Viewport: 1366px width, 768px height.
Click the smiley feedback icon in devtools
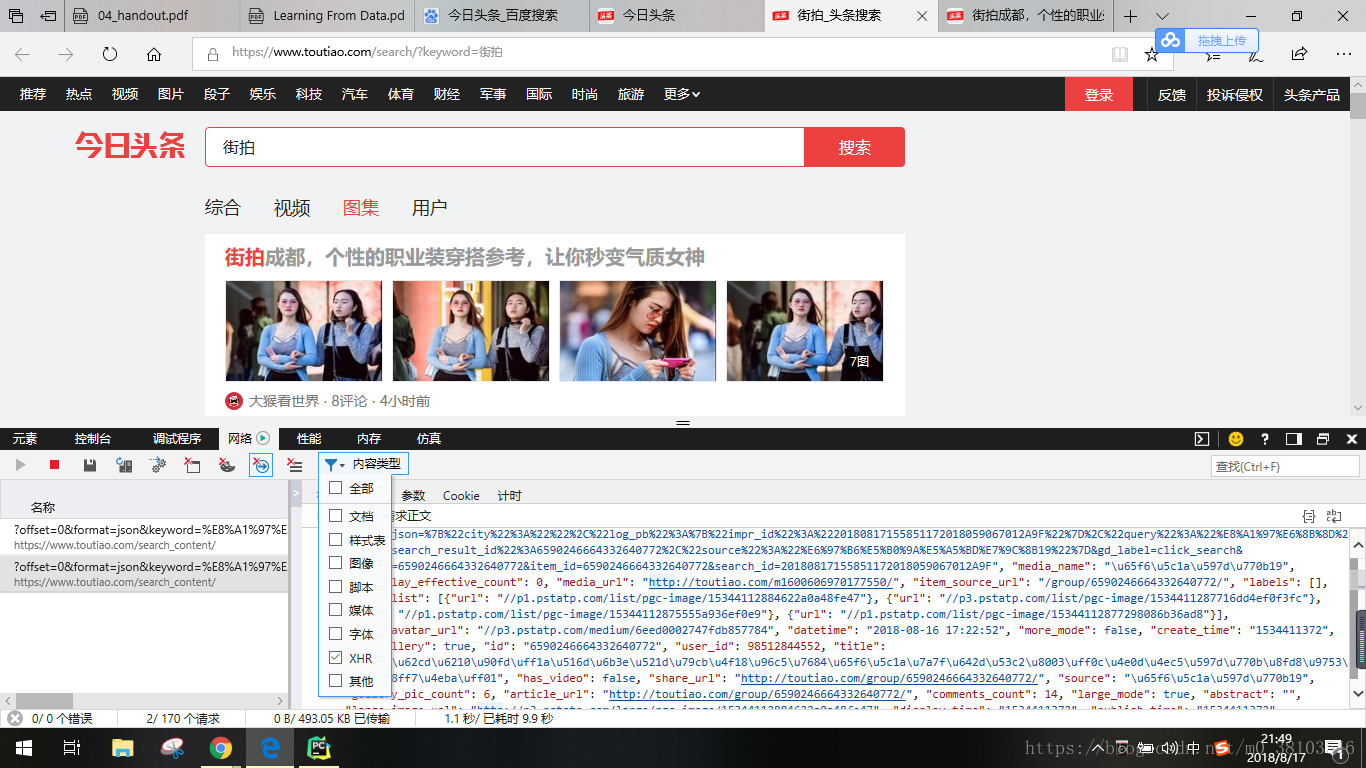[1236, 439]
